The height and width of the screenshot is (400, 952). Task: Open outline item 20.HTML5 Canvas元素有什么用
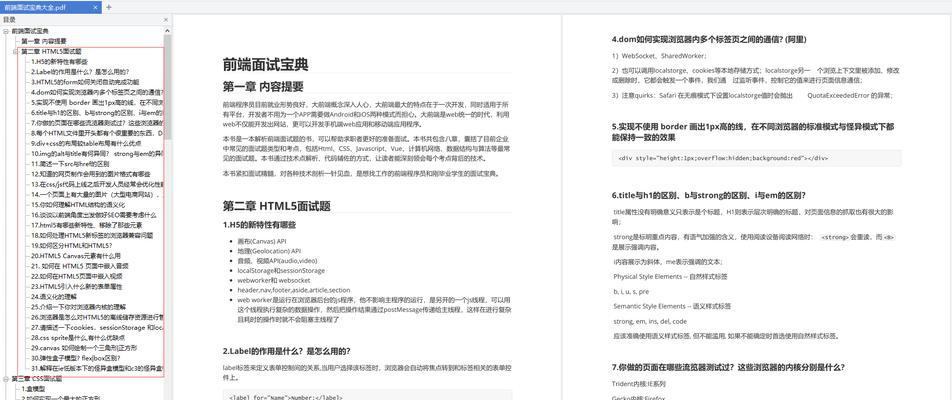click(76, 256)
